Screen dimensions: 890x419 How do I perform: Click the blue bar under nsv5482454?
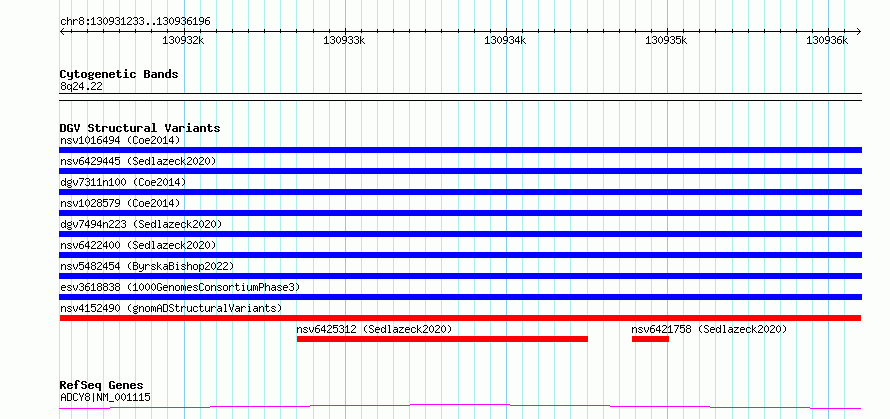click(460, 276)
